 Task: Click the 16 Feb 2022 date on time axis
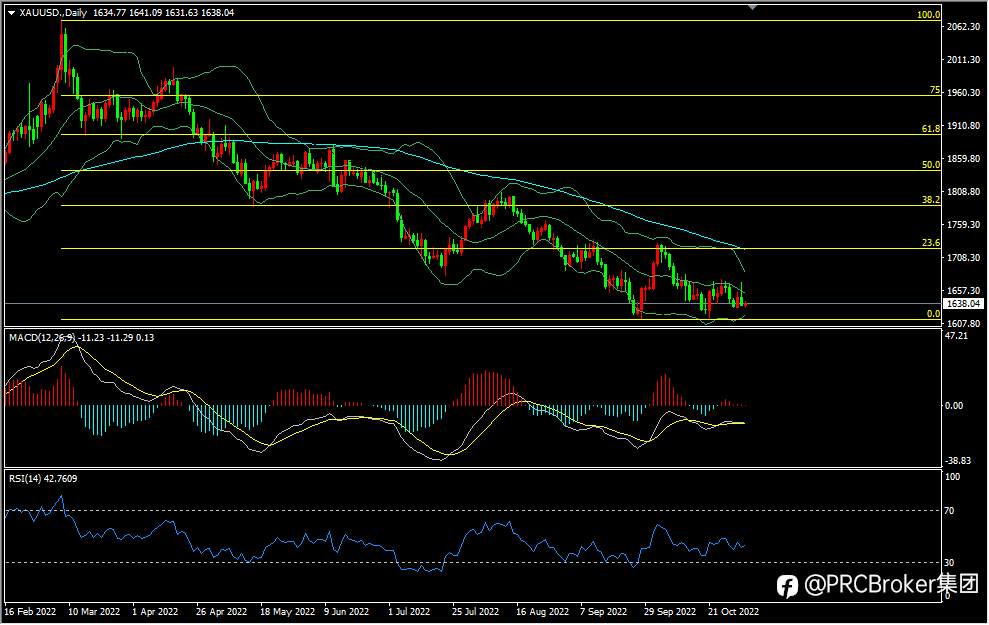[x=30, y=612]
